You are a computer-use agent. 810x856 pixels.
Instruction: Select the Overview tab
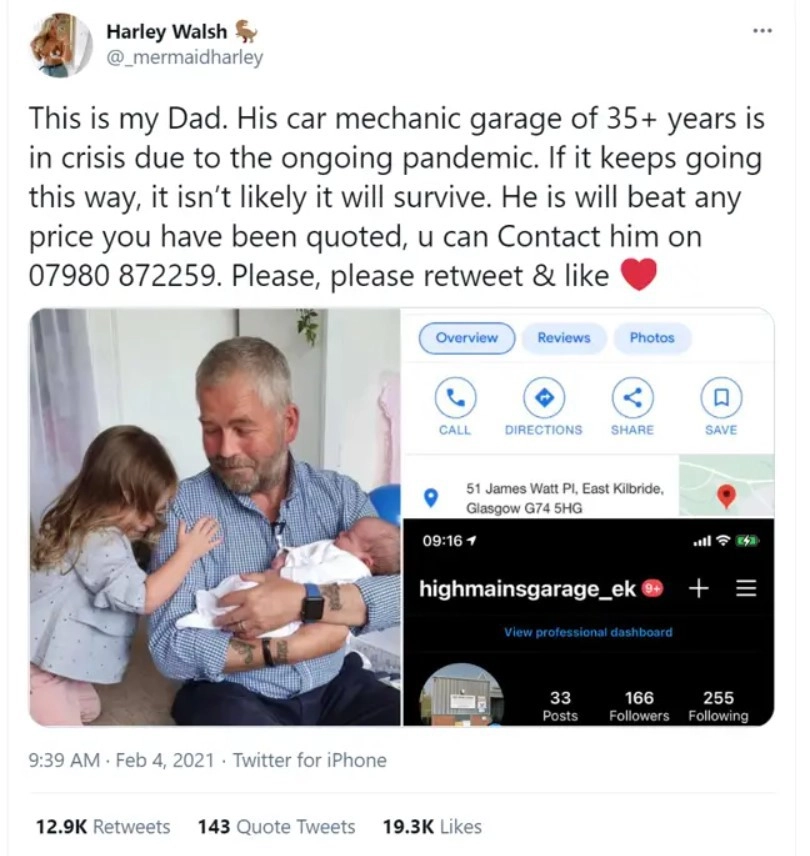pyautogui.click(x=467, y=338)
